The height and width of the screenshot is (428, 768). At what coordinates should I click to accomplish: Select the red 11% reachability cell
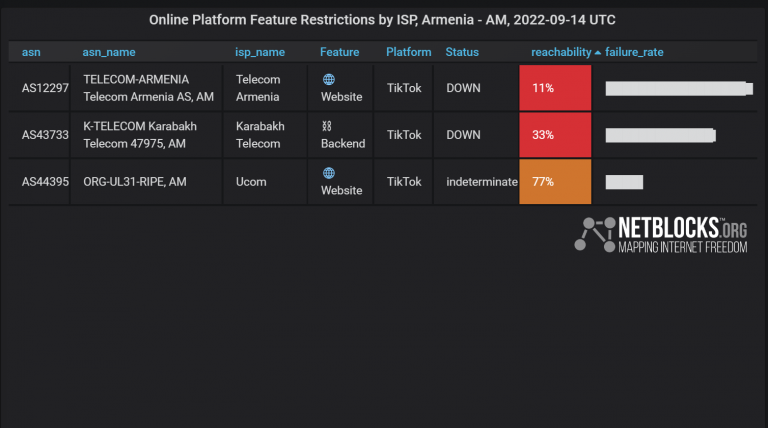pyautogui.click(x=555, y=88)
